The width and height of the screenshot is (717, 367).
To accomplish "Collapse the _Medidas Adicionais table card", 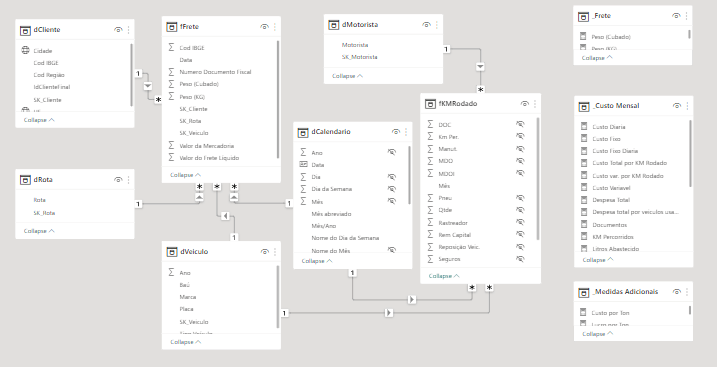I will tap(597, 334).
